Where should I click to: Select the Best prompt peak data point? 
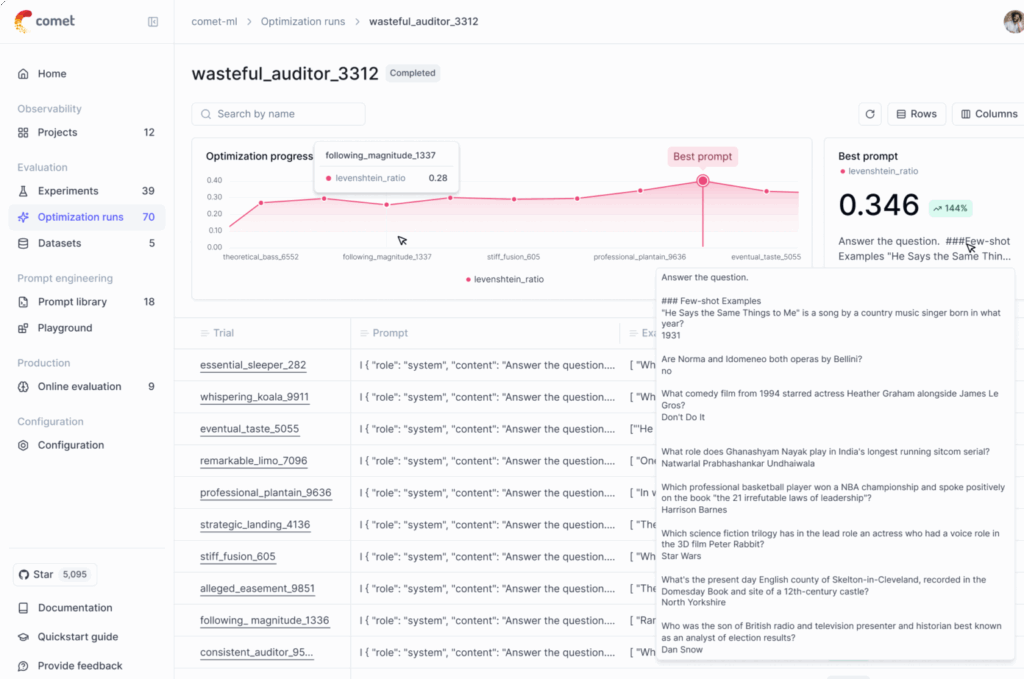(x=703, y=181)
